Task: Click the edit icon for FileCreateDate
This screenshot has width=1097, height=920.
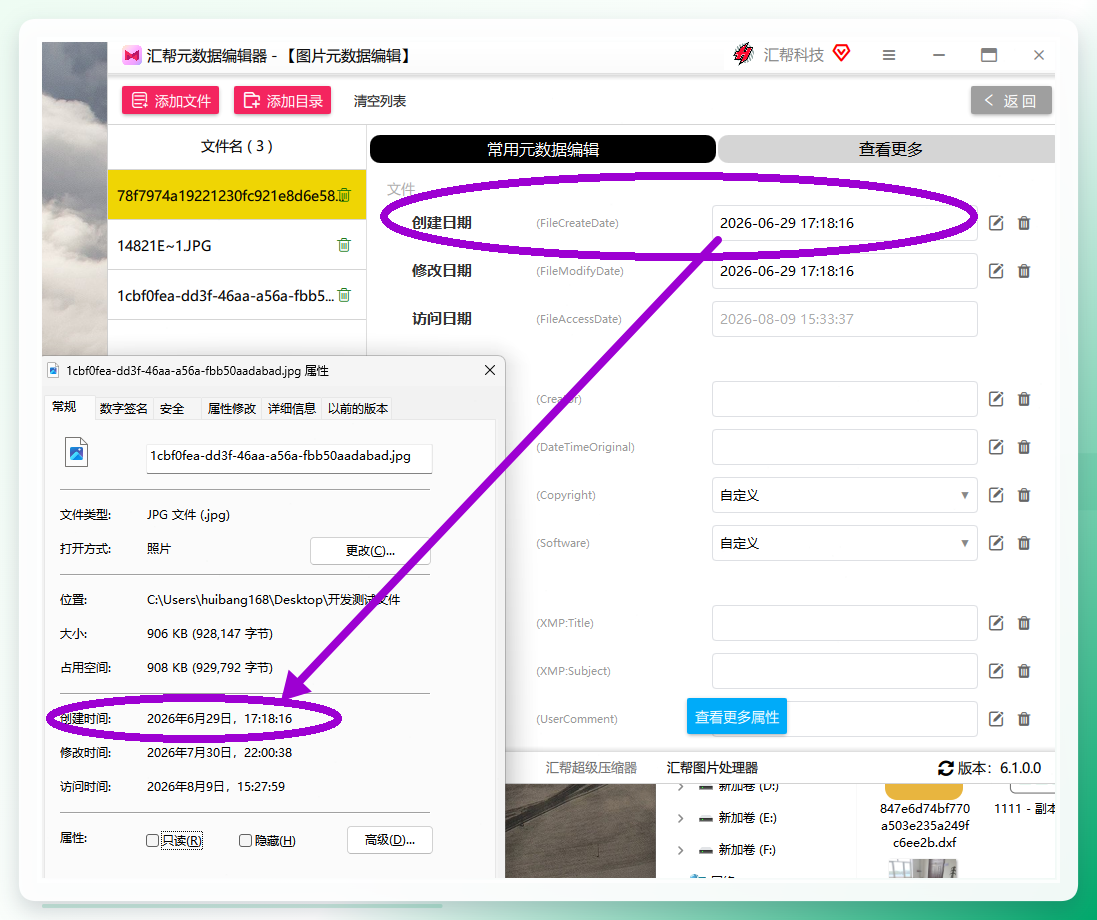Action: (996, 223)
